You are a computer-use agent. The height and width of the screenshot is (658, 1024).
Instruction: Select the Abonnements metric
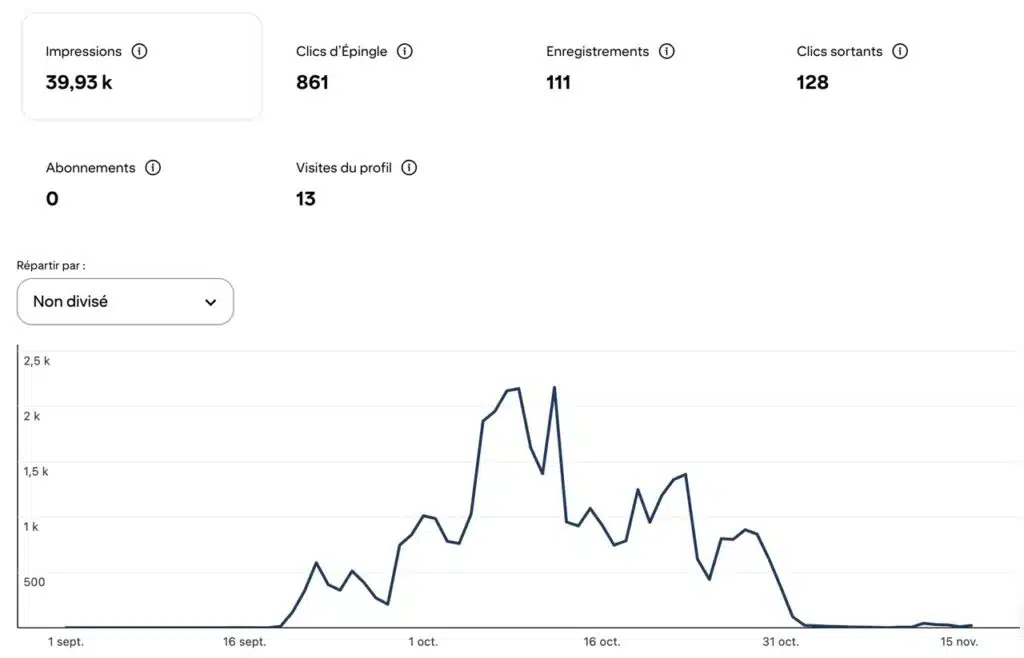90,168
